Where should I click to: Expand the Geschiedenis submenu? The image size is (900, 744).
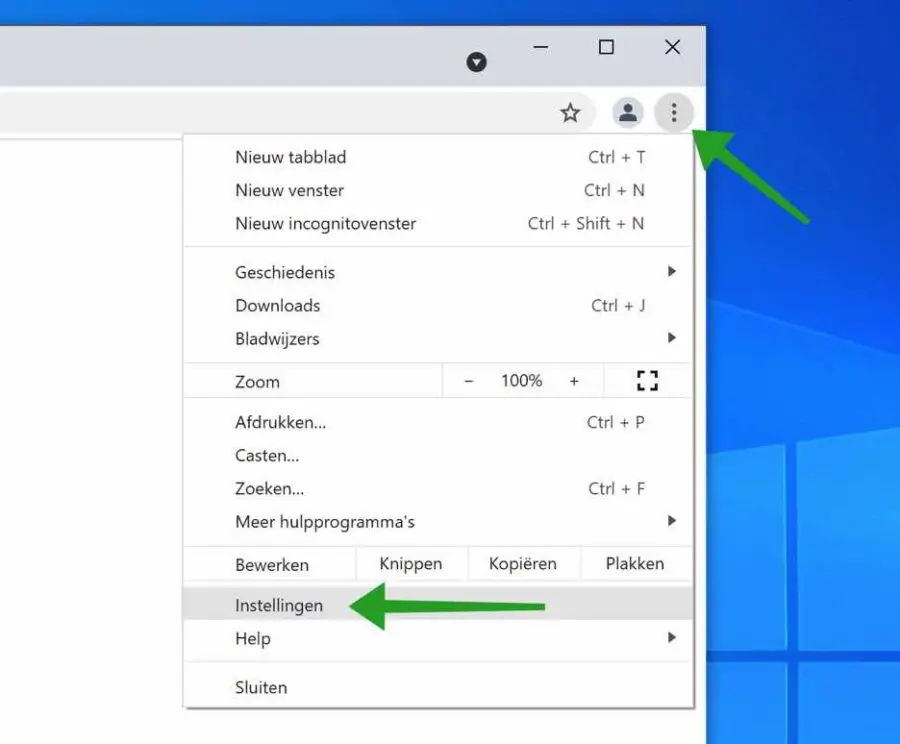438,272
